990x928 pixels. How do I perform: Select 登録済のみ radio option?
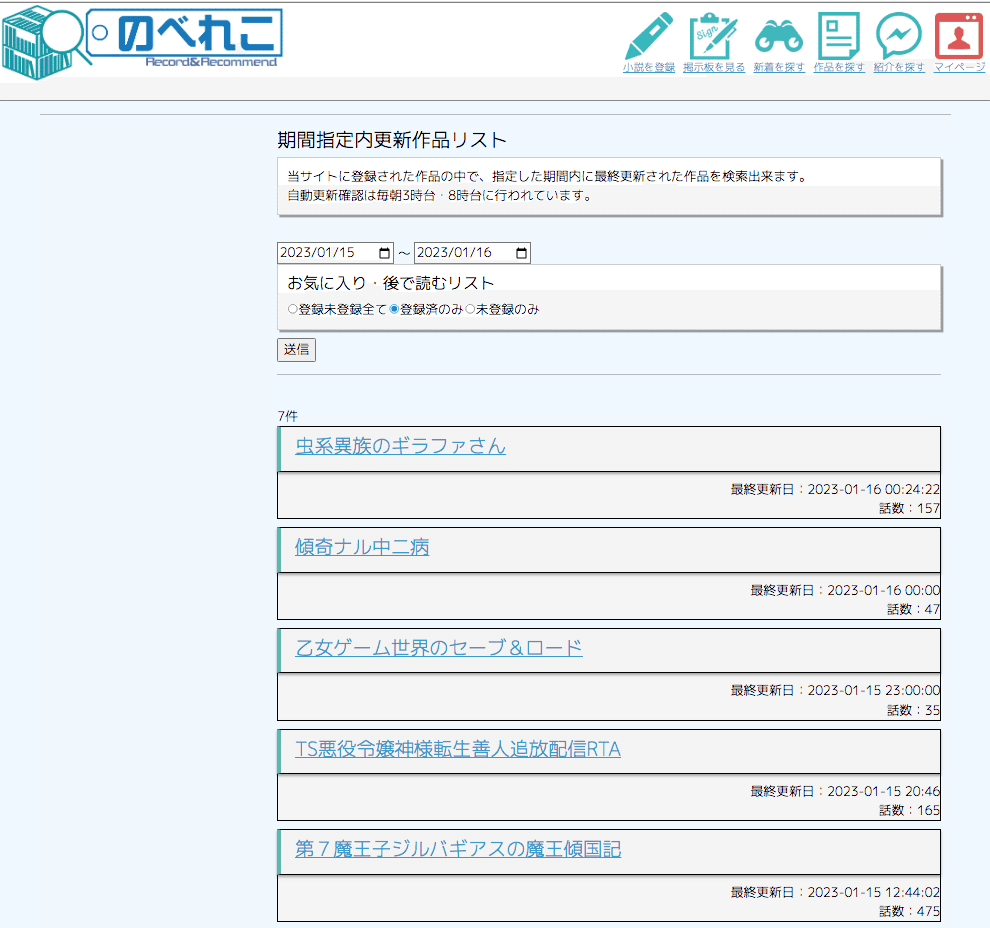(394, 309)
